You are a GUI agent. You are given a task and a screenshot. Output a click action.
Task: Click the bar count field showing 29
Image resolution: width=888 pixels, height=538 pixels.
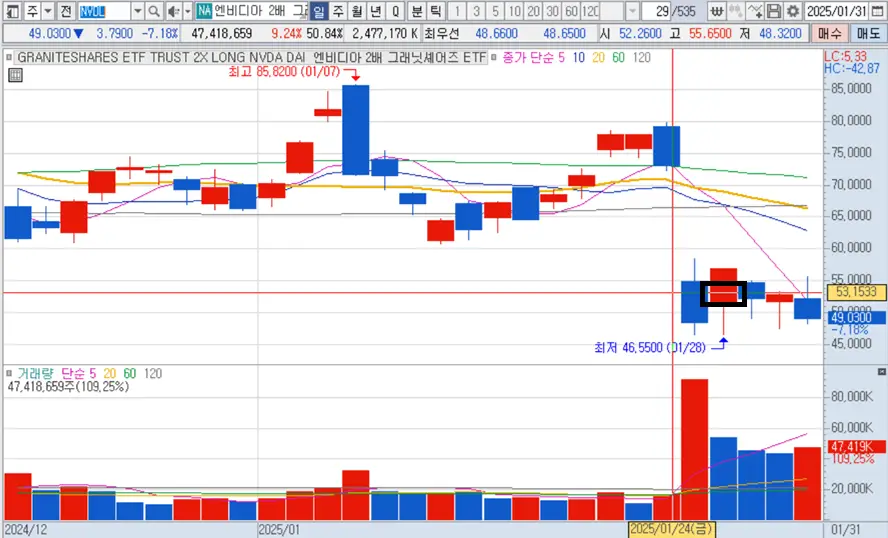[658, 11]
